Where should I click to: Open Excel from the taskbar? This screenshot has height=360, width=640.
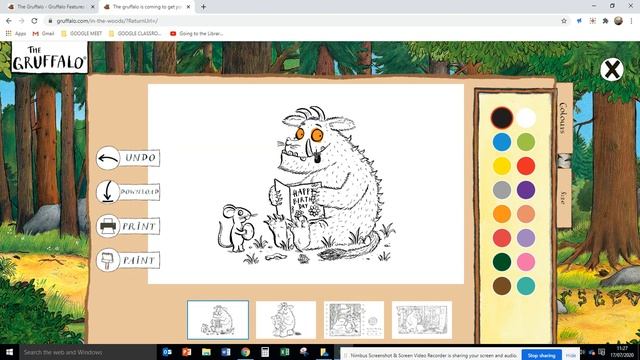[284, 352]
